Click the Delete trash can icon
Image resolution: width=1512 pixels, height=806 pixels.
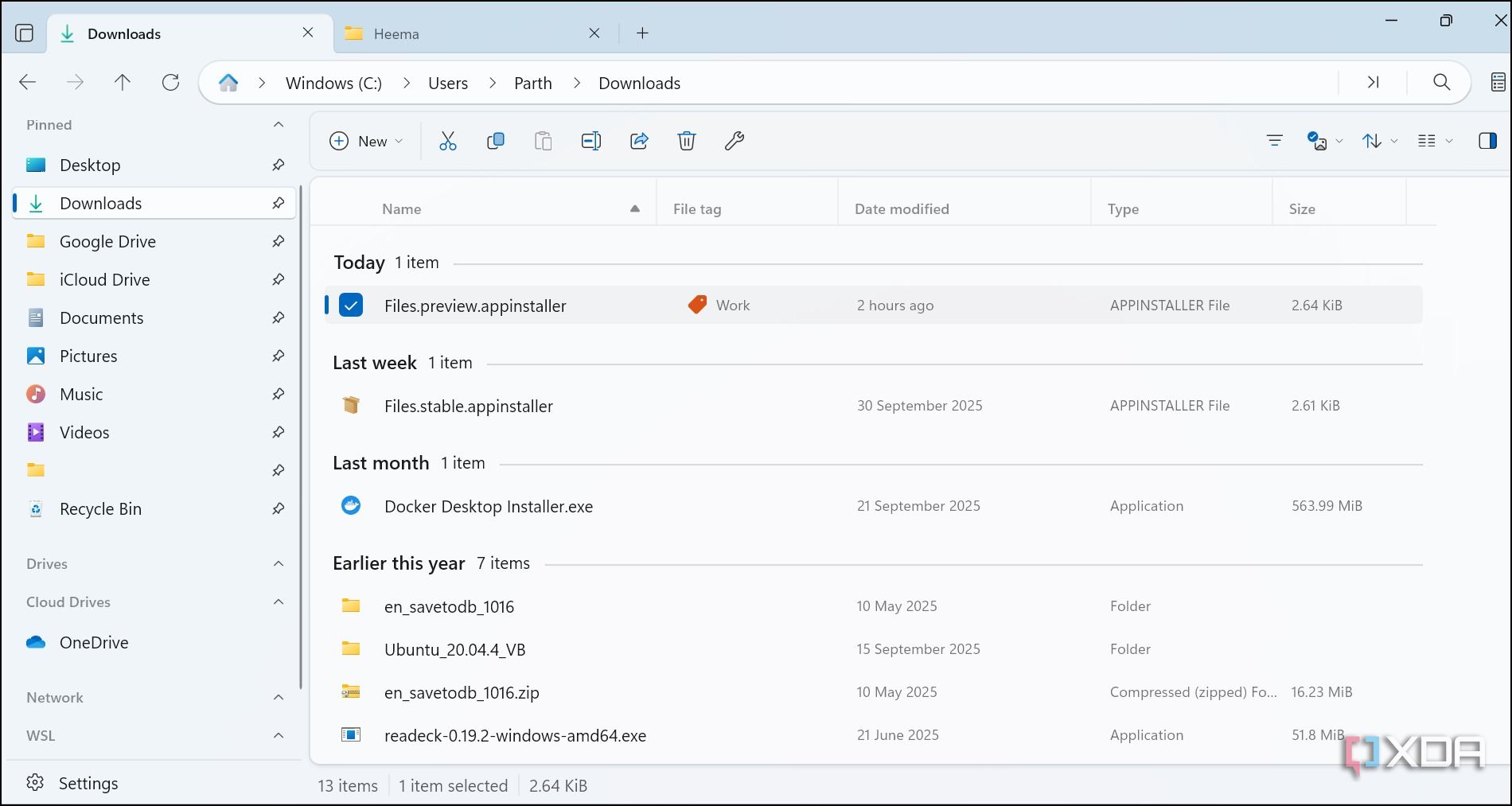click(687, 141)
